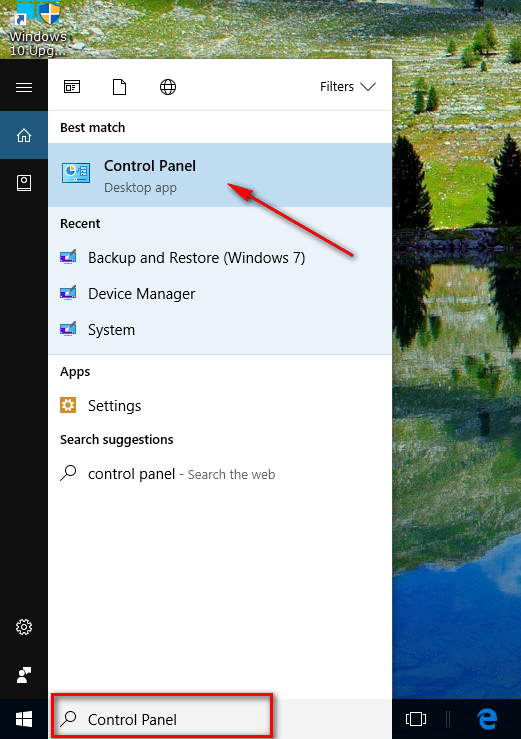Click the Windows Start button
Image resolution: width=521 pixels, height=739 pixels.
pos(24,719)
